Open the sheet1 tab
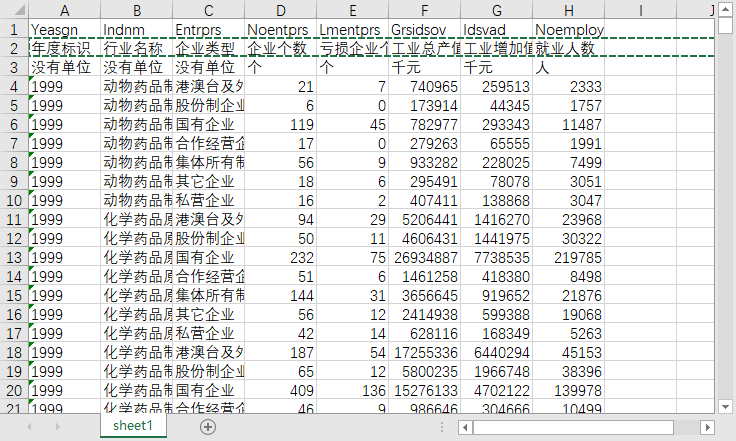Screen dimensions: 736x441 click(133, 426)
